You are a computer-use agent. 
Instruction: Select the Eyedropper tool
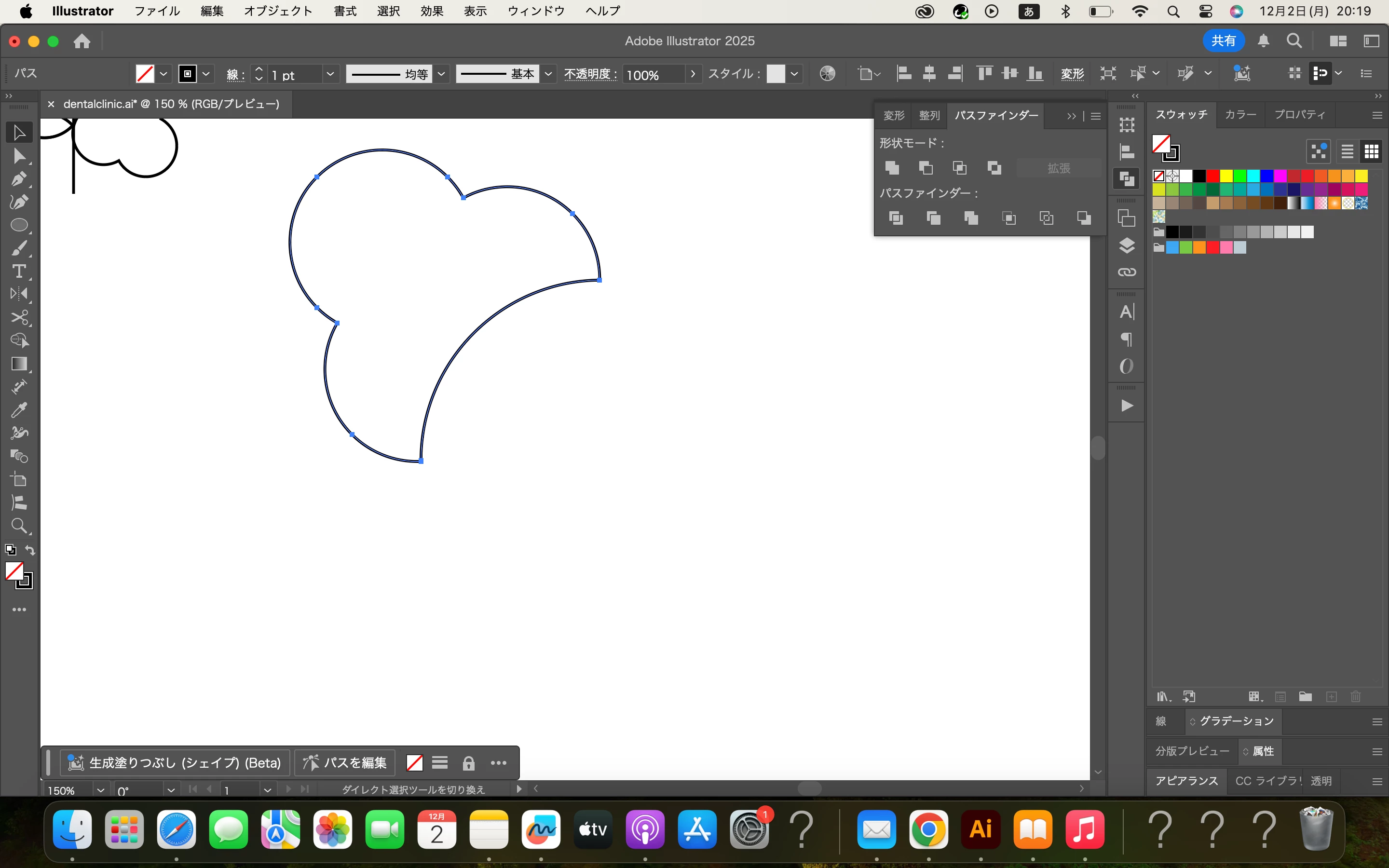click(19, 410)
